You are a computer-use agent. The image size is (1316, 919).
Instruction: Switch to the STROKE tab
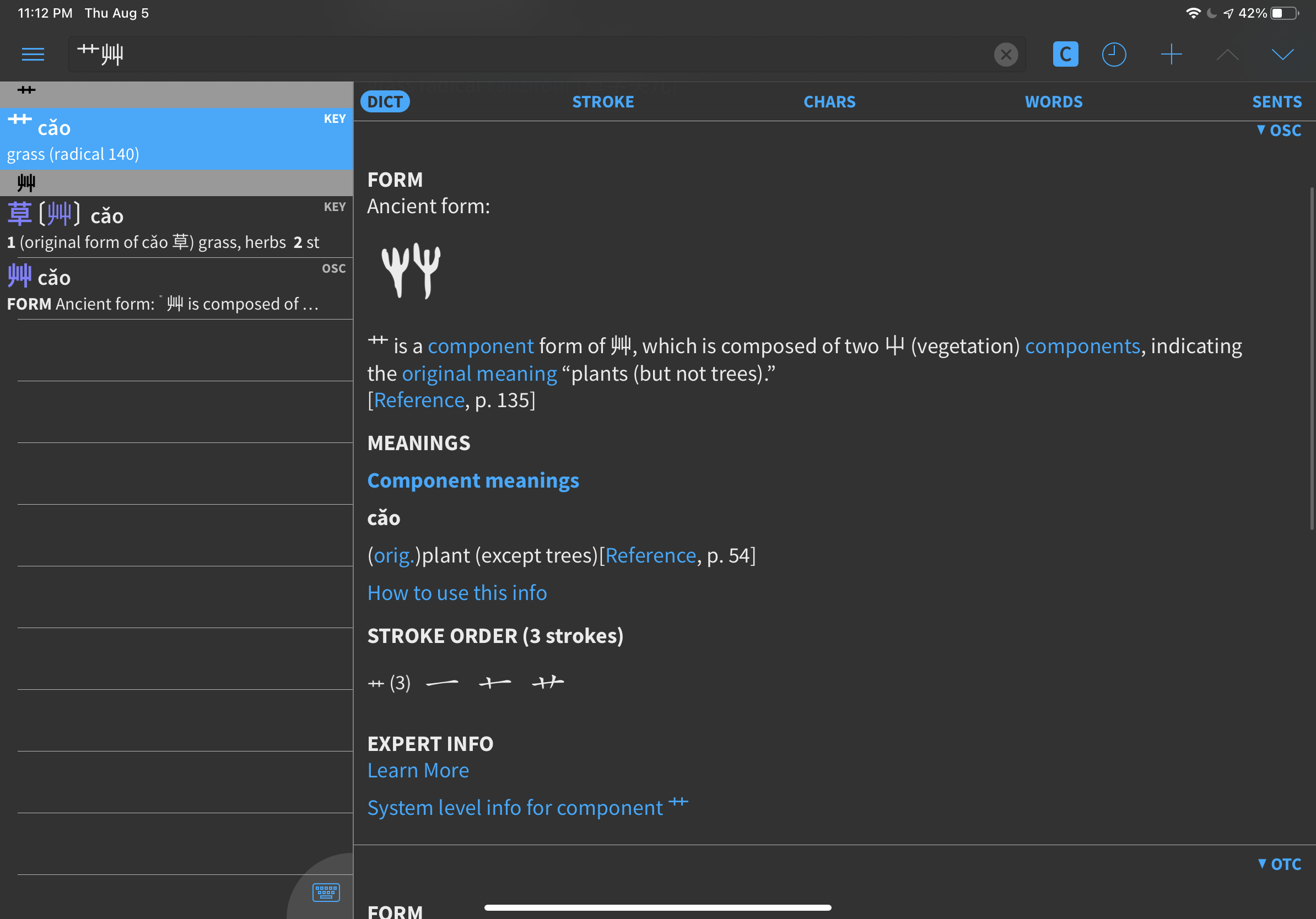pyautogui.click(x=603, y=102)
